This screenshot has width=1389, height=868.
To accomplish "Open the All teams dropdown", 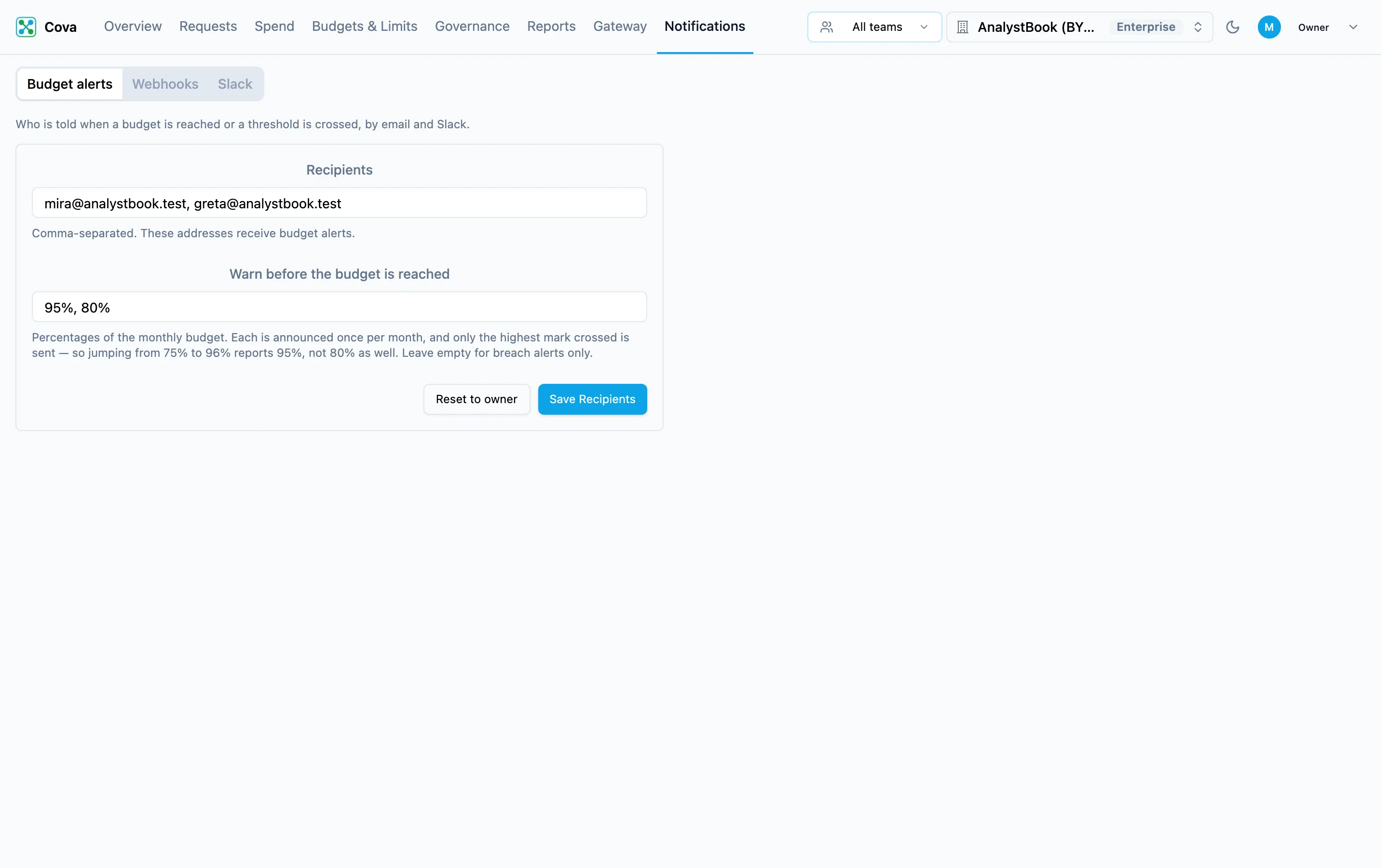I will tap(874, 27).
